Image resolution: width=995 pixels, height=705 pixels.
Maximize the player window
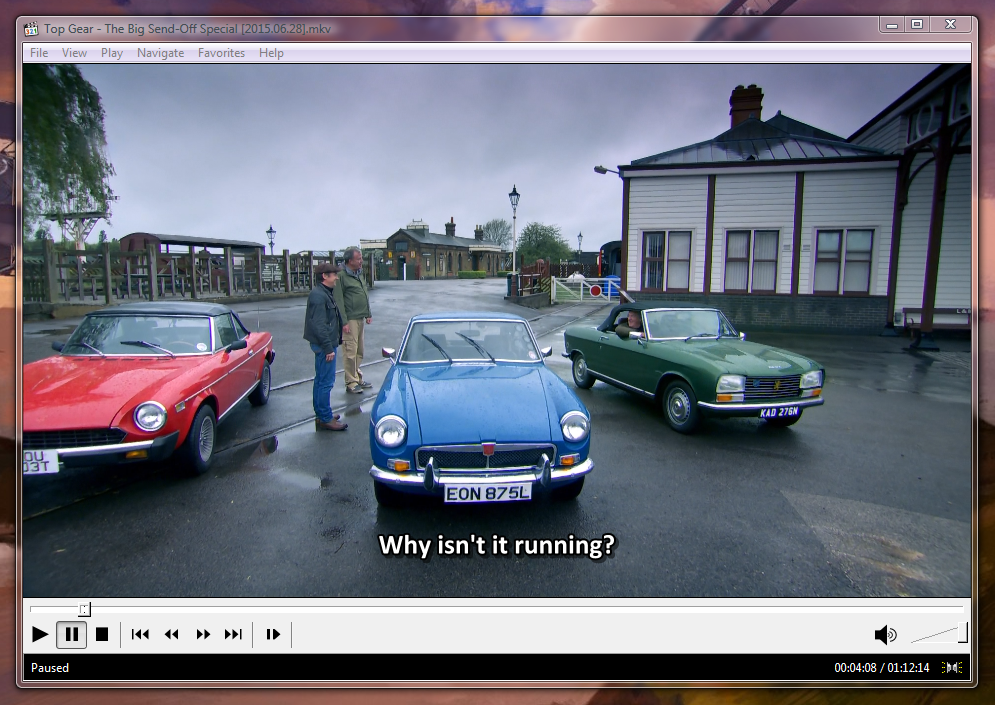917,25
